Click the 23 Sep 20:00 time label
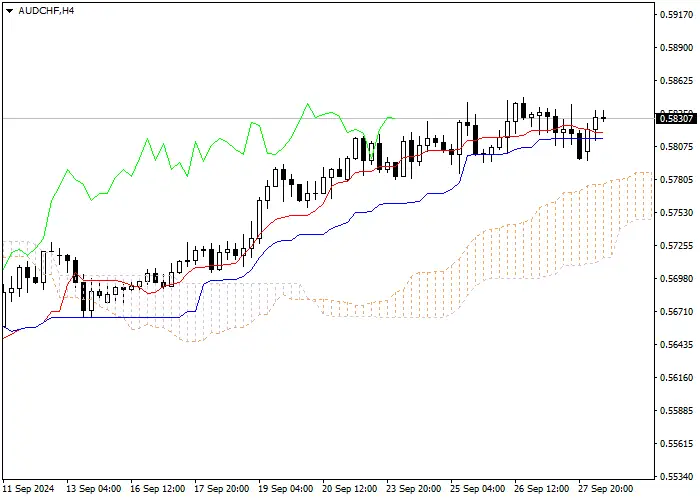This screenshot has width=700, height=500. point(413,489)
